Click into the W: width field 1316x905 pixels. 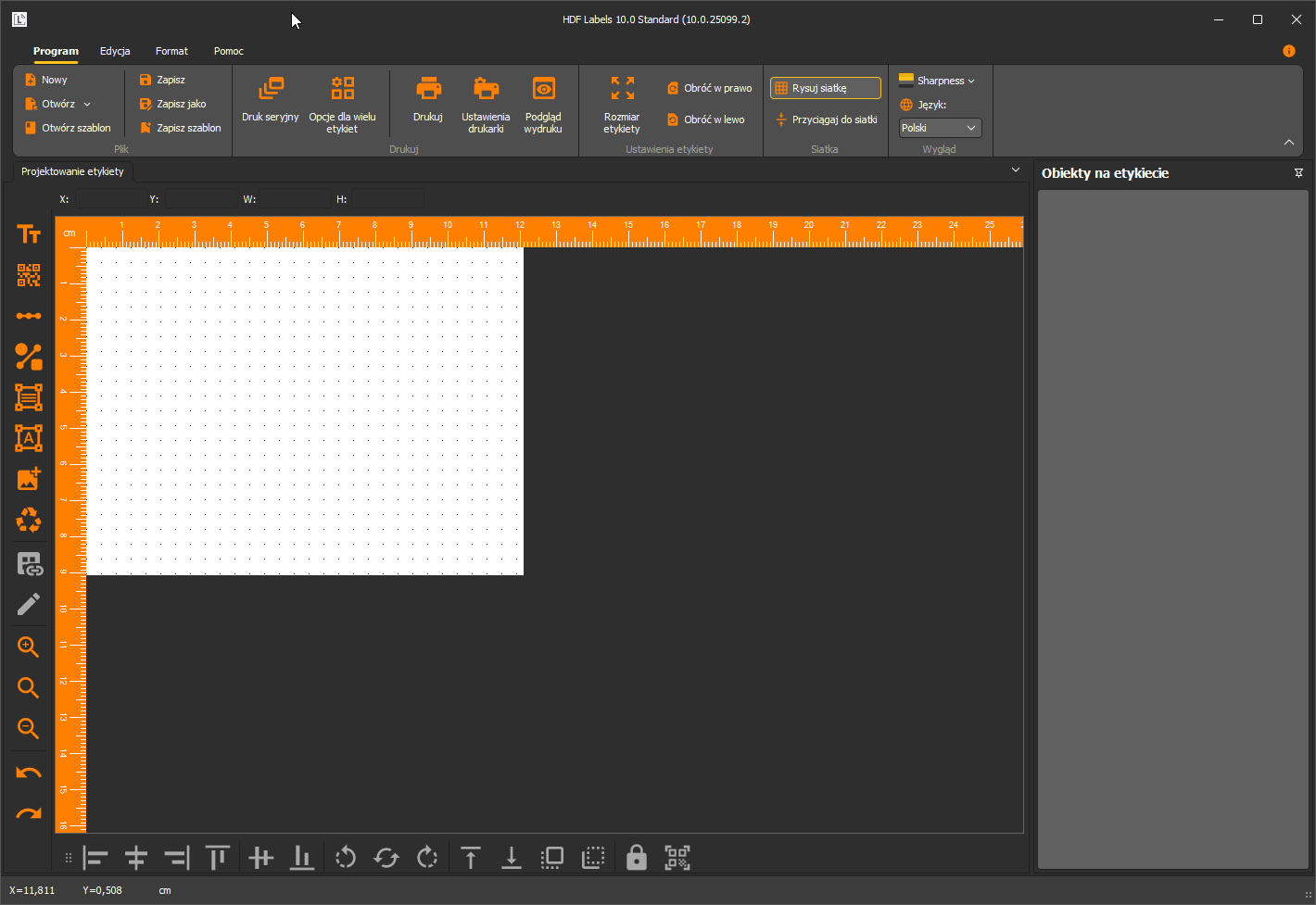click(295, 199)
